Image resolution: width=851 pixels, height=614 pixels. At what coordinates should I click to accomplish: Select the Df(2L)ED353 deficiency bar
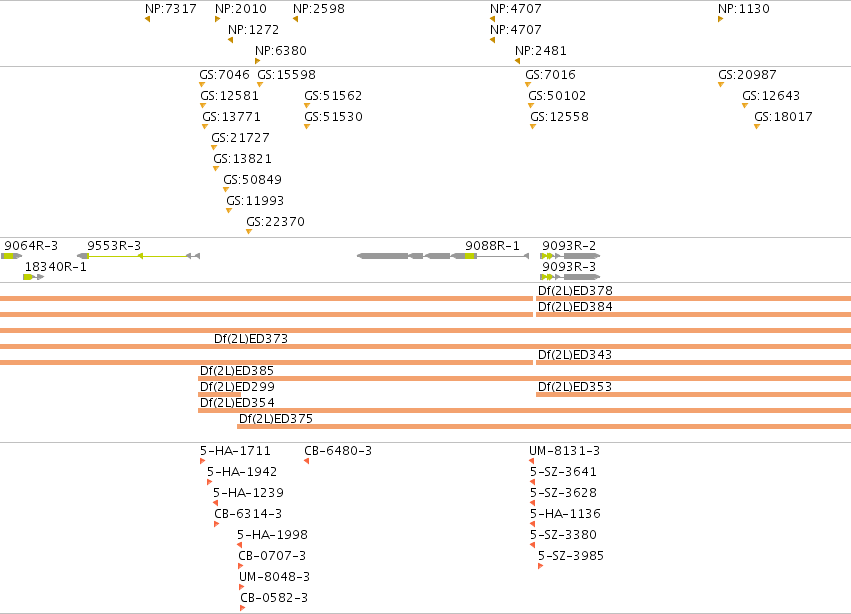694,395
